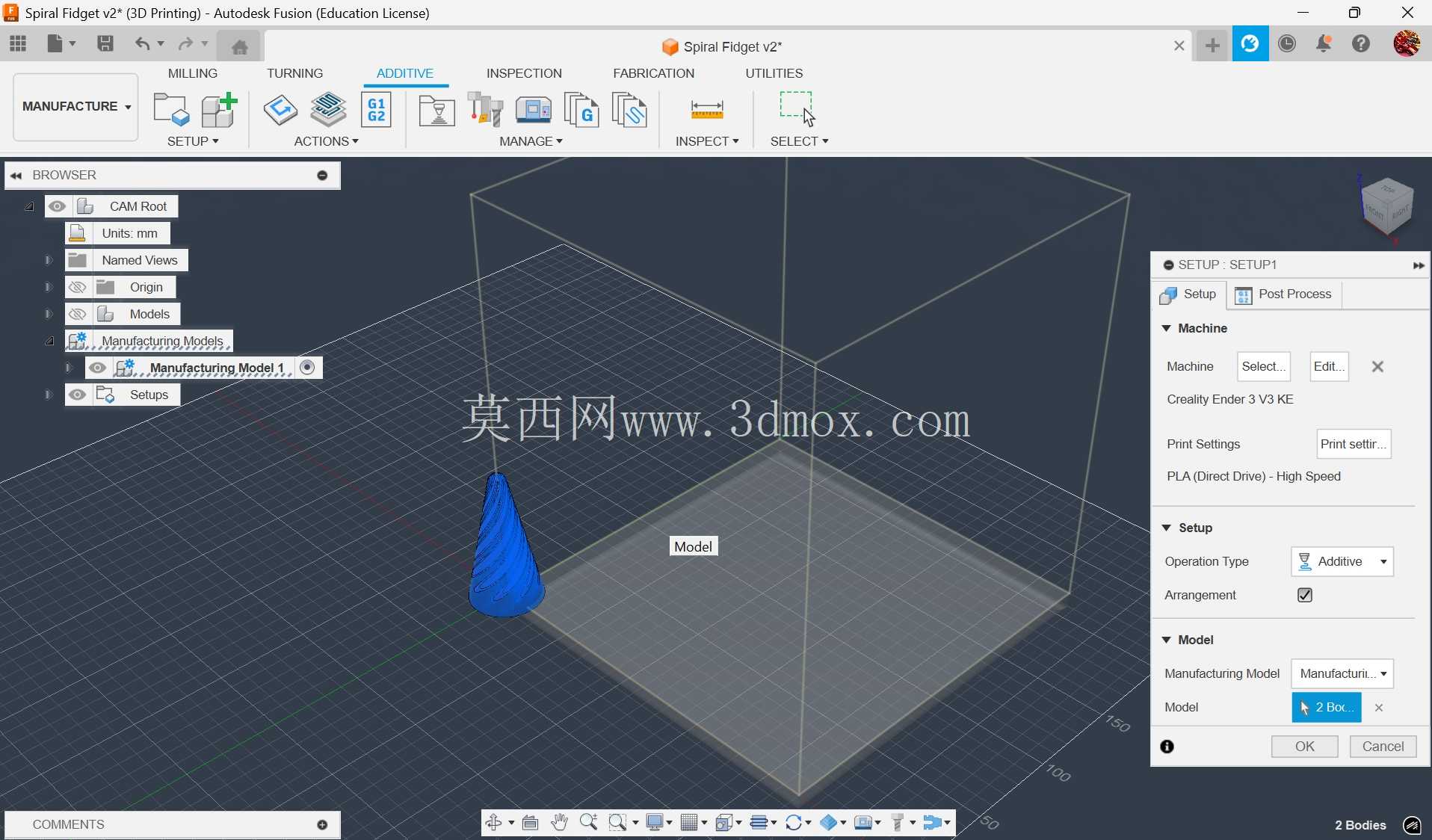Expand the COMMENTS panel

[x=322, y=824]
